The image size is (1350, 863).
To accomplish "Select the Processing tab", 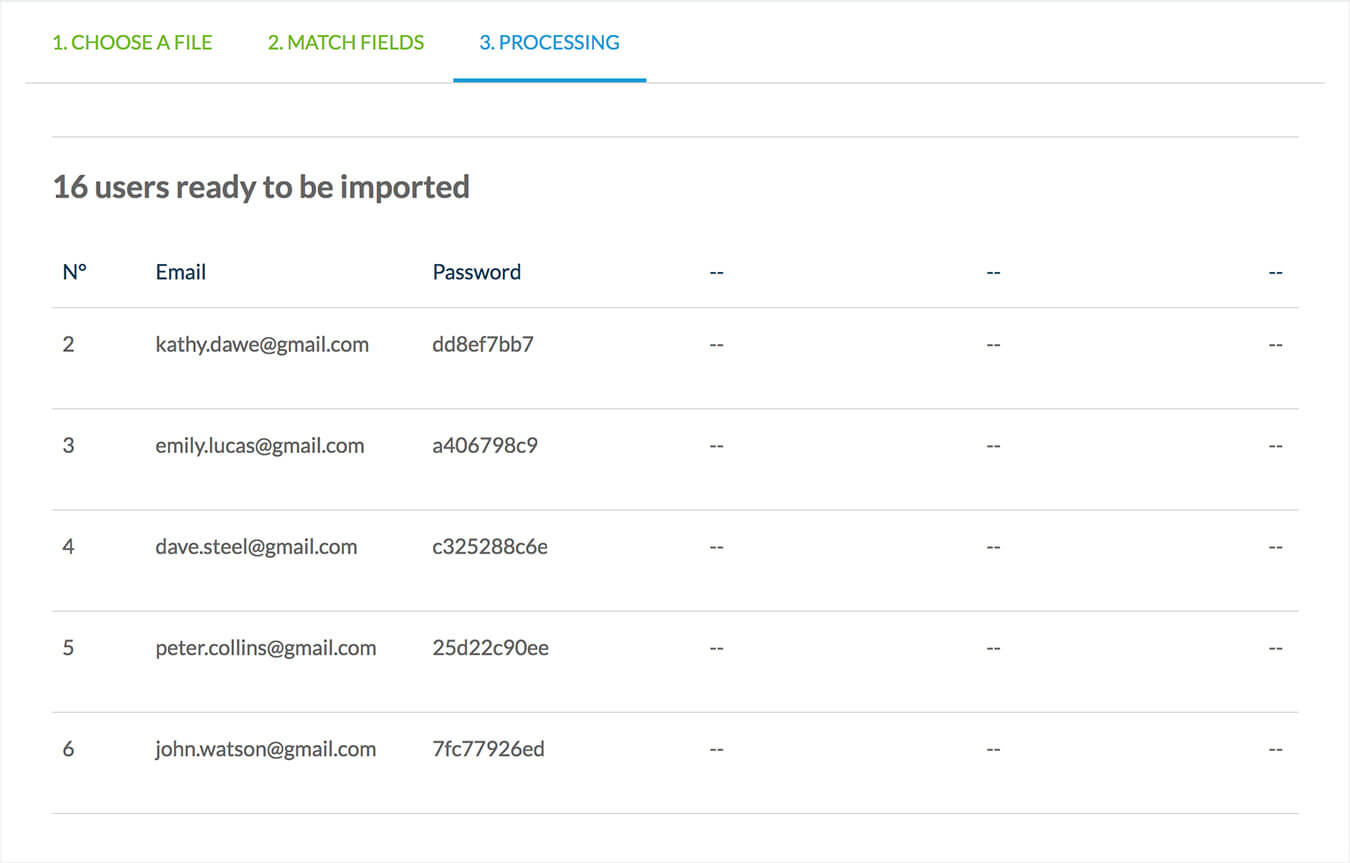I will [549, 43].
